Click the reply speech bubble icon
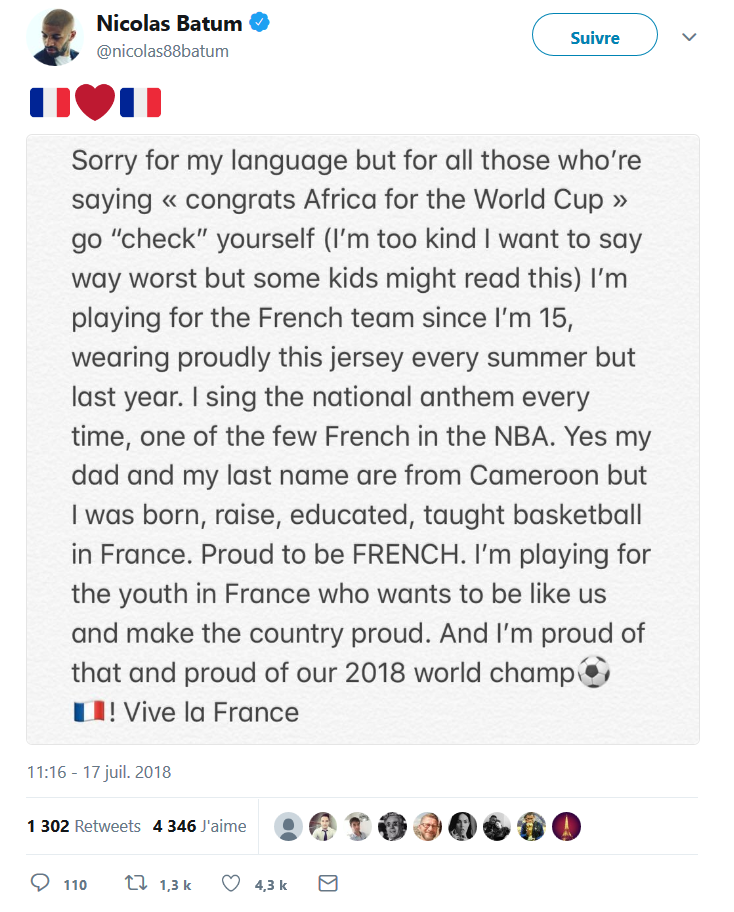Image resolution: width=734 pixels, height=912 pixels. click(41, 883)
